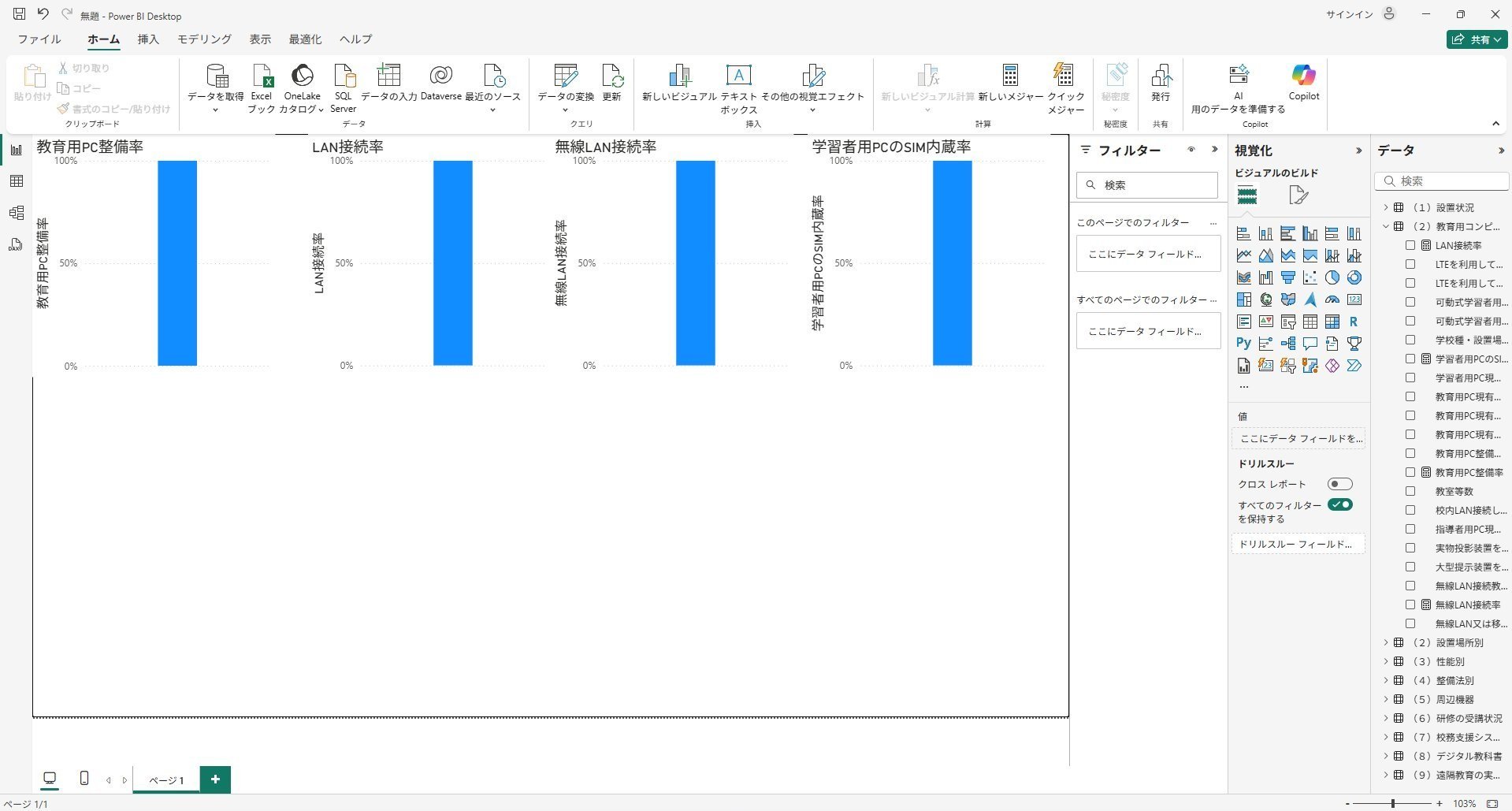Viewport: 1512px width, 811px height.
Task: Toggle すべてのフィルターを保持する switch
Action: click(1339, 504)
